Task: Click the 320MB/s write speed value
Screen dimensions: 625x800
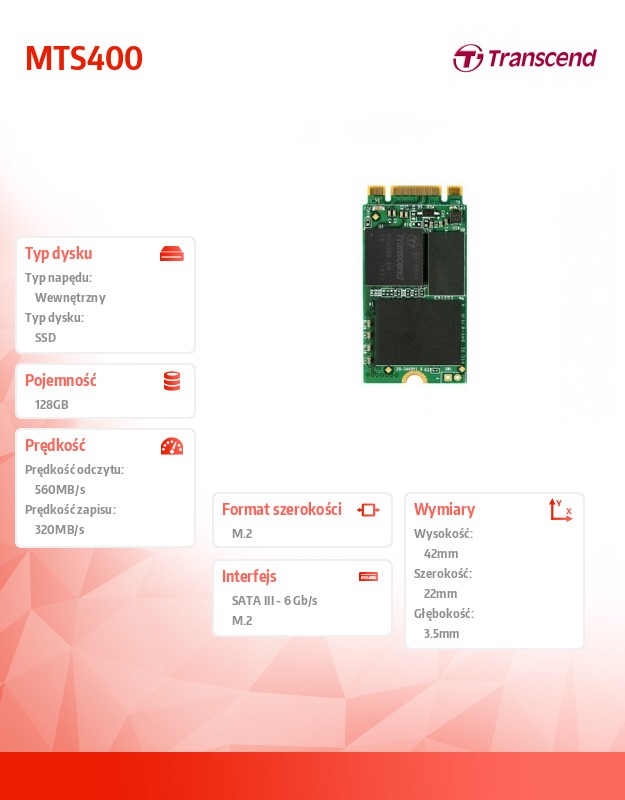Action: (x=59, y=530)
